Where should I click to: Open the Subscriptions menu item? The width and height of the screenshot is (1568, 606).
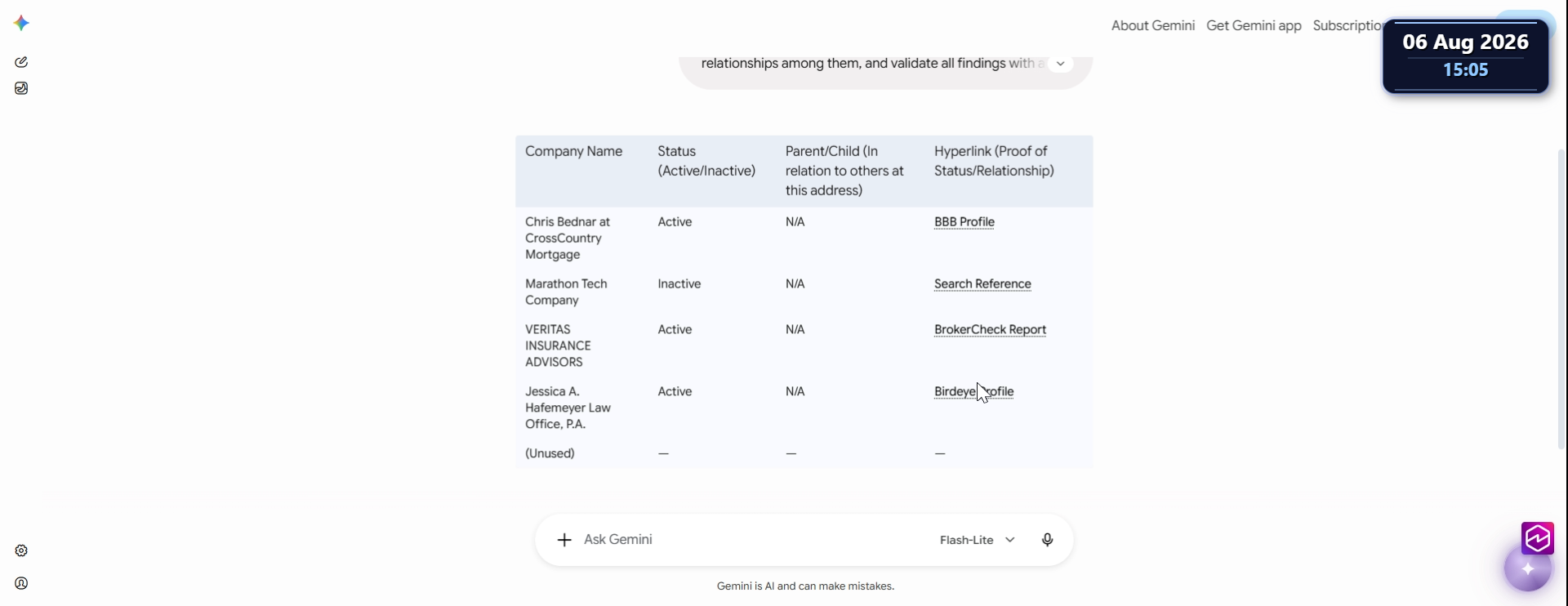(x=1347, y=25)
